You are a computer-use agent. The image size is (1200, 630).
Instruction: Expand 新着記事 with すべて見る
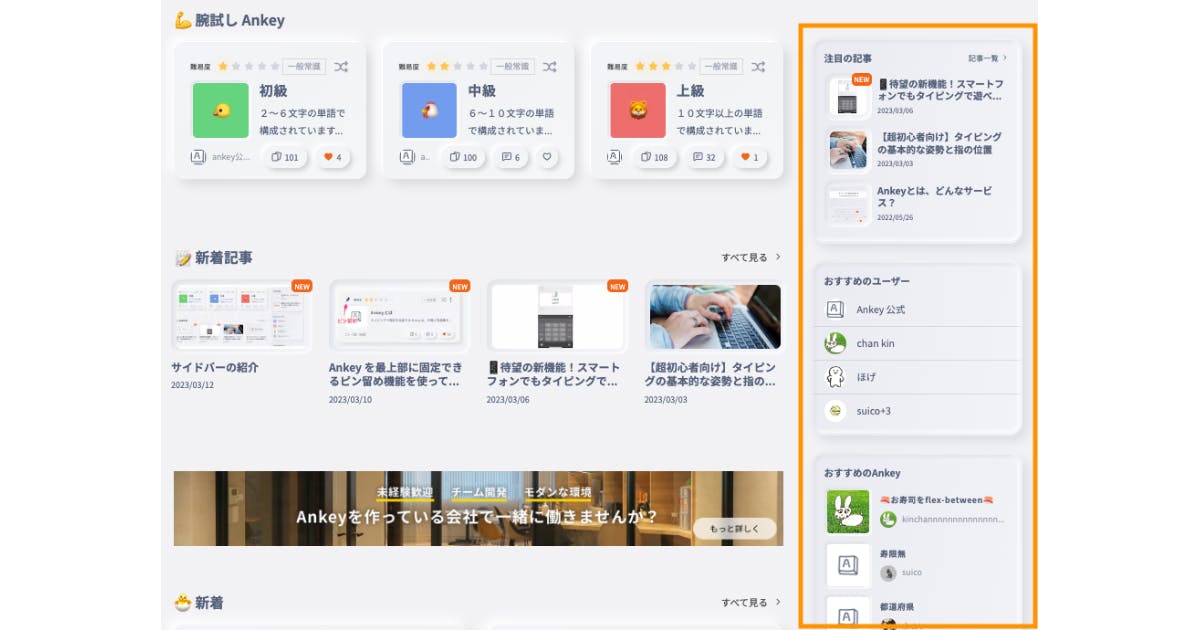click(x=751, y=258)
